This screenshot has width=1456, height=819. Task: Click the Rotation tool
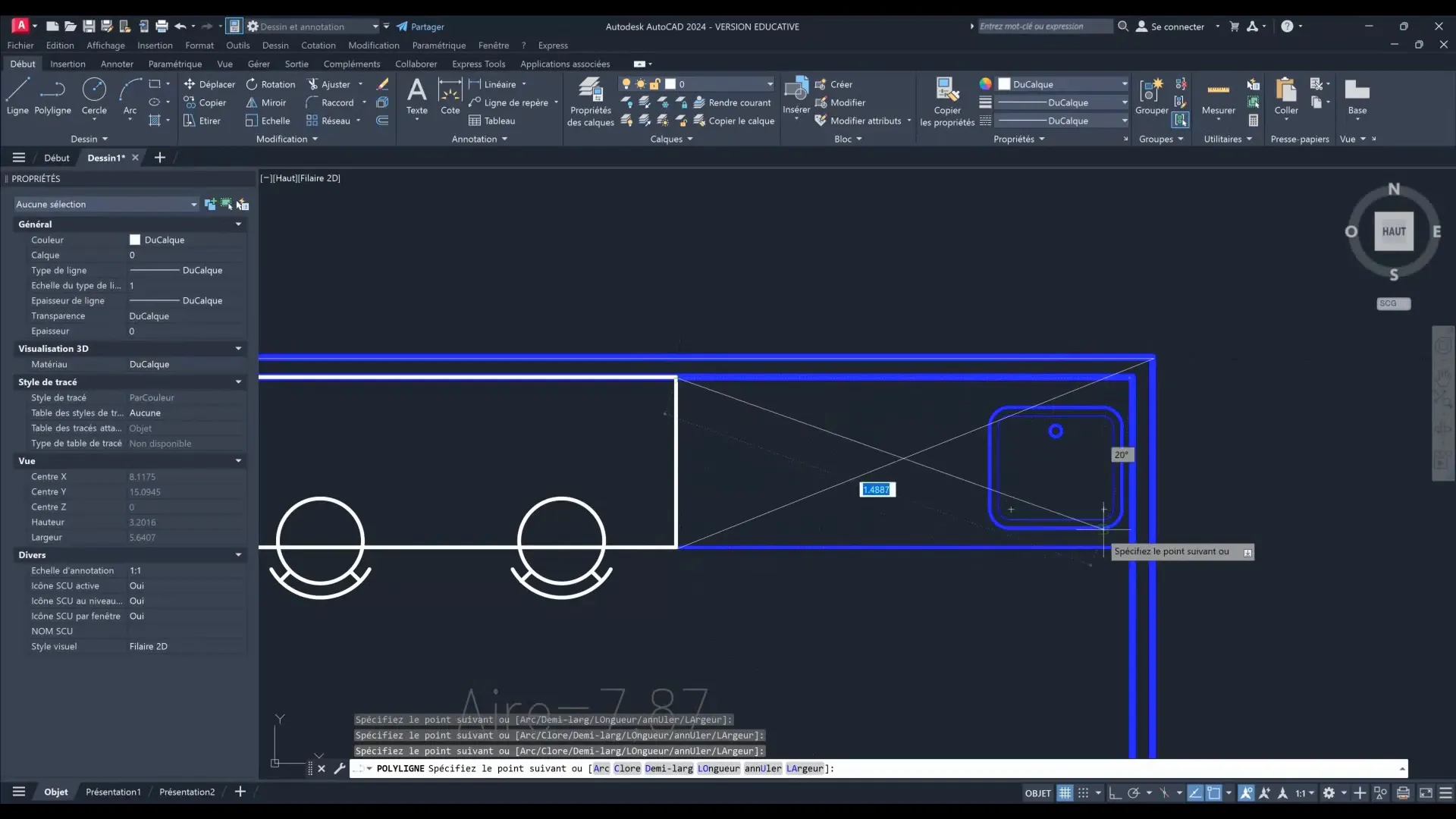click(271, 84)
